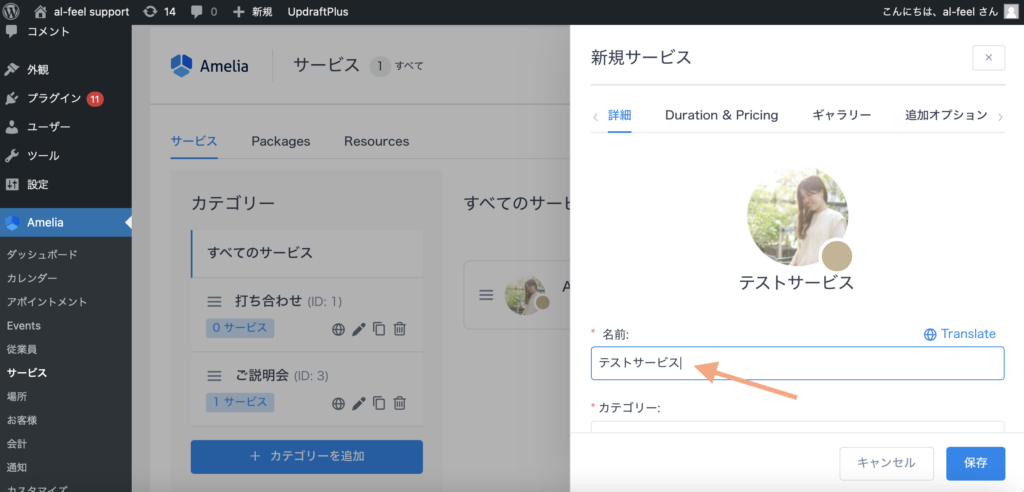Open プラグイン in the sidebar menu

point(54,98)
